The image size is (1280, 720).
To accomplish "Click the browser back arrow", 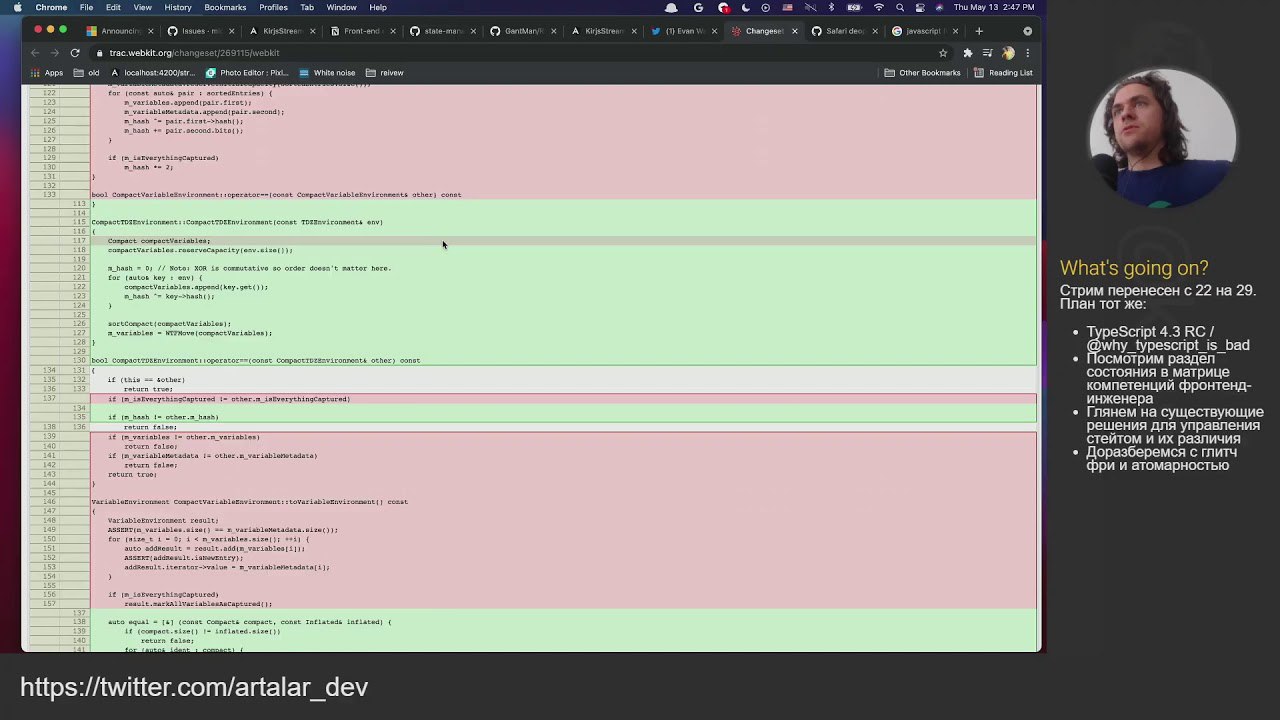I will pos(35,53).
